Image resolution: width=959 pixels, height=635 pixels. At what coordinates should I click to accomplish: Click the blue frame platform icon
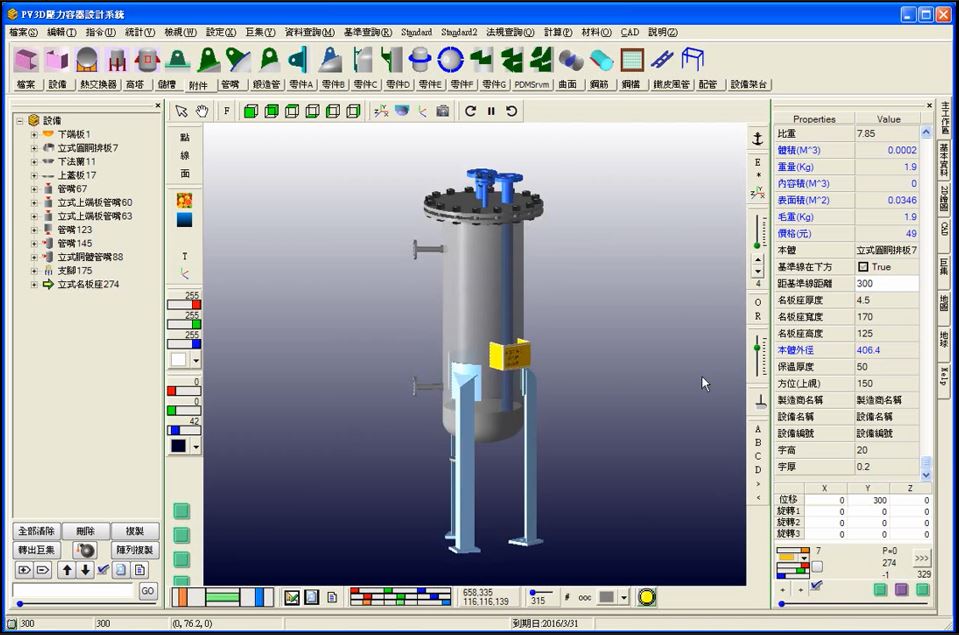click(692, 60)
